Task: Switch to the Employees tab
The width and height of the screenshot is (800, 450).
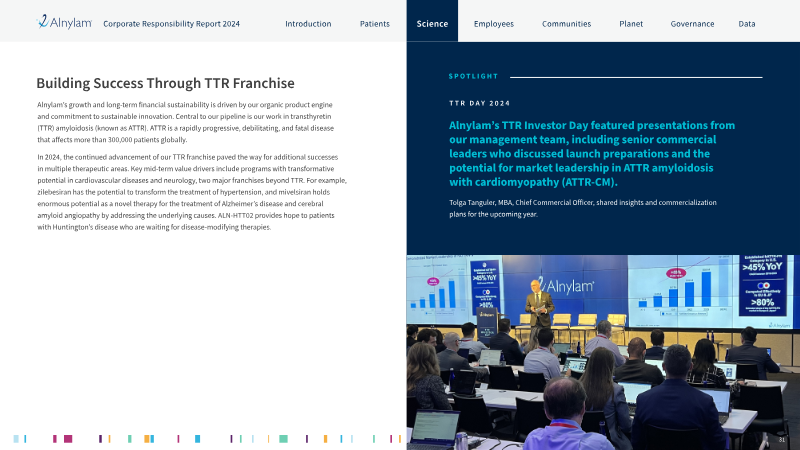Action: coord(494,24)
